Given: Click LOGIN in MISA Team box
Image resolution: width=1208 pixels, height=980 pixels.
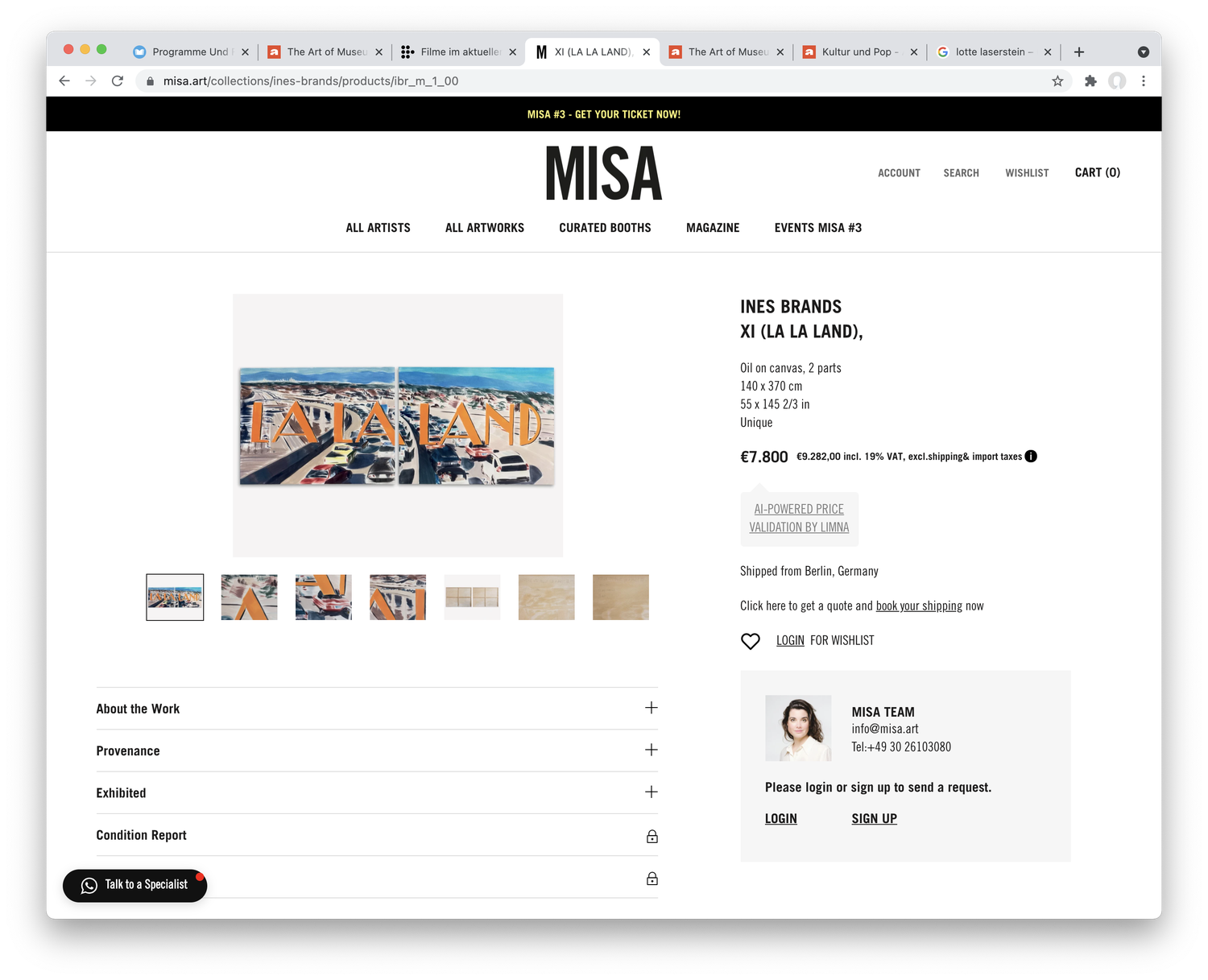Looking at the screenshot, I should pyautogui.click(x=781, y=819).
